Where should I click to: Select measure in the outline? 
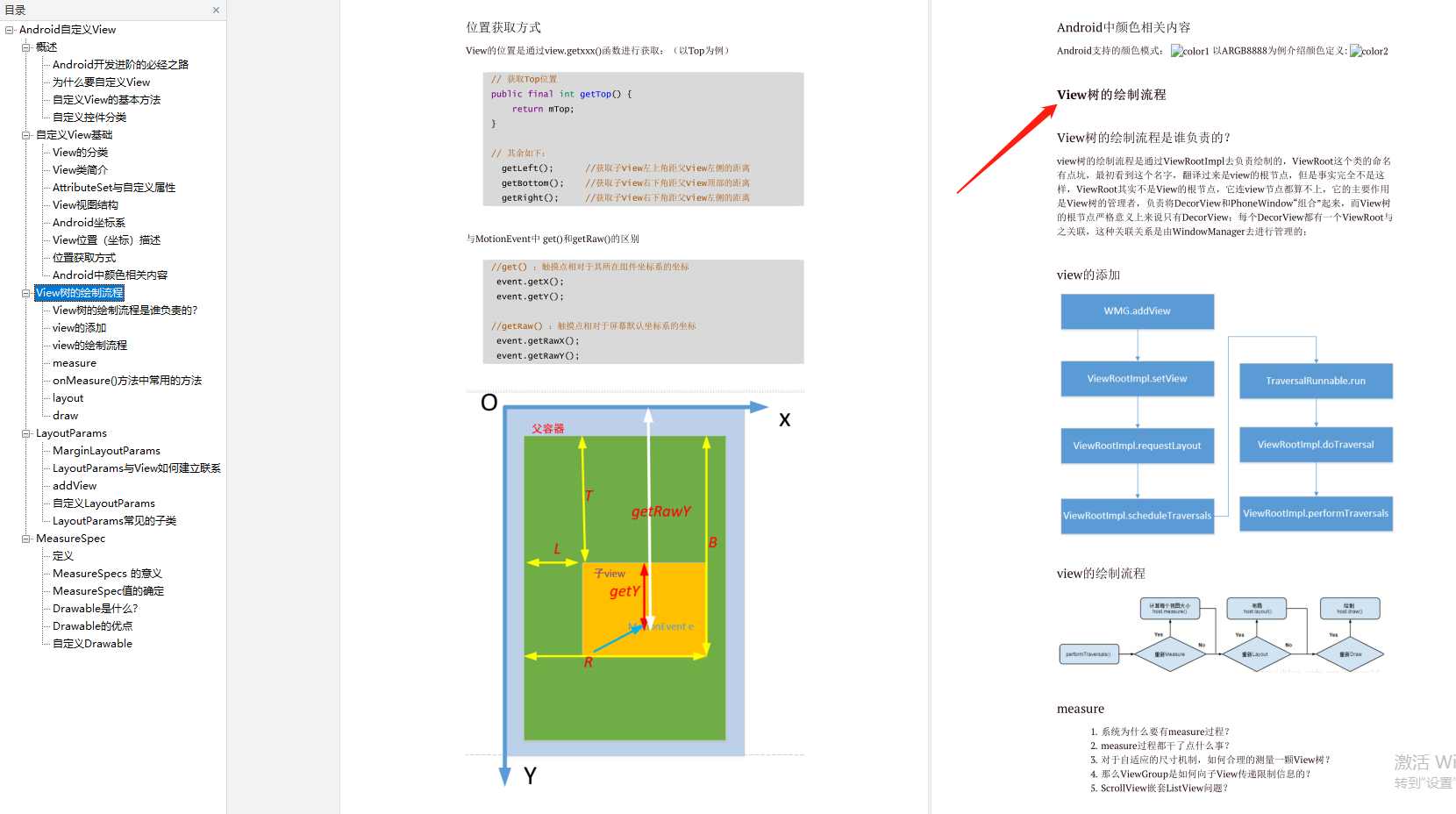pos(75,363)
